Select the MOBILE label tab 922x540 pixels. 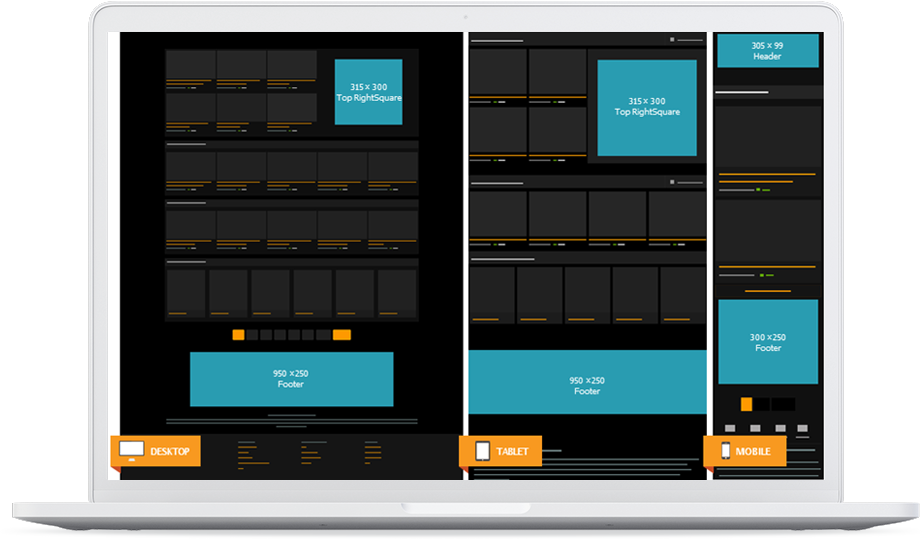[753, 451]
